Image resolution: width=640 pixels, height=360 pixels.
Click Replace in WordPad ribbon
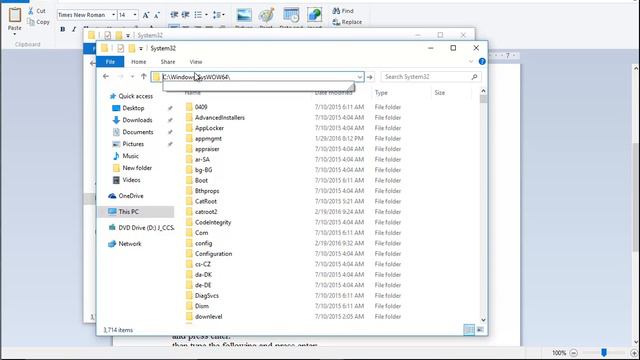[x=347, y=22]
